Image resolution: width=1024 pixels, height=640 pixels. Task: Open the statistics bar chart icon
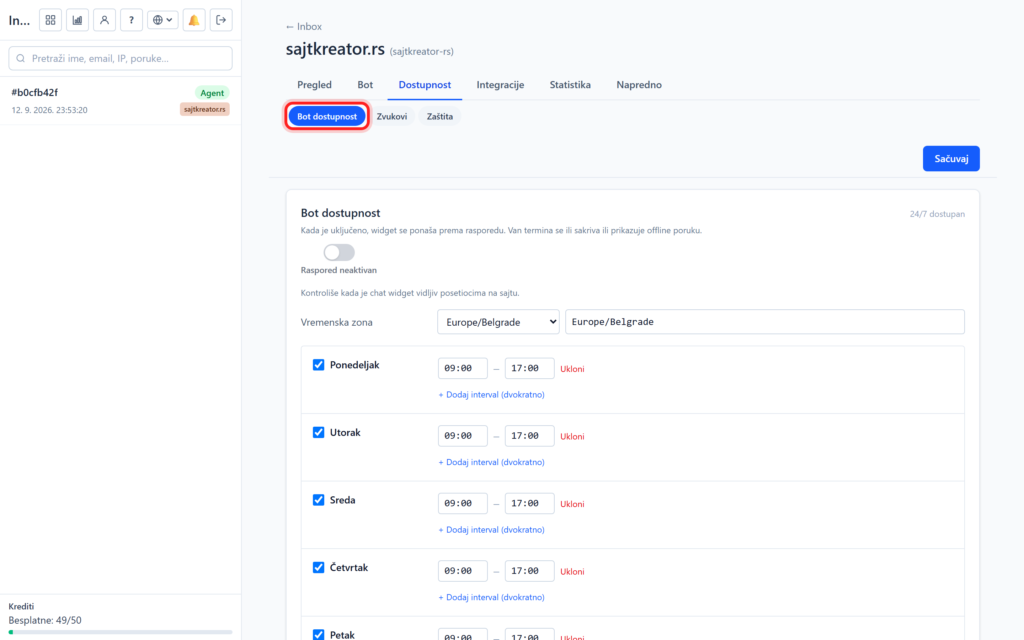click(77, 20)
